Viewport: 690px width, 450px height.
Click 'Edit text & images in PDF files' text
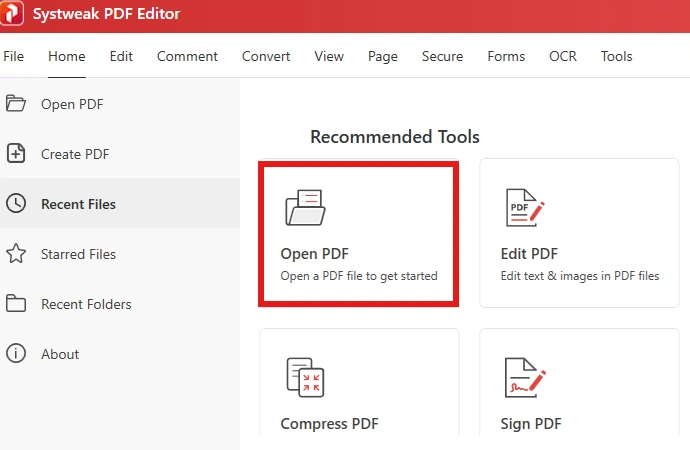pos(580,276)
